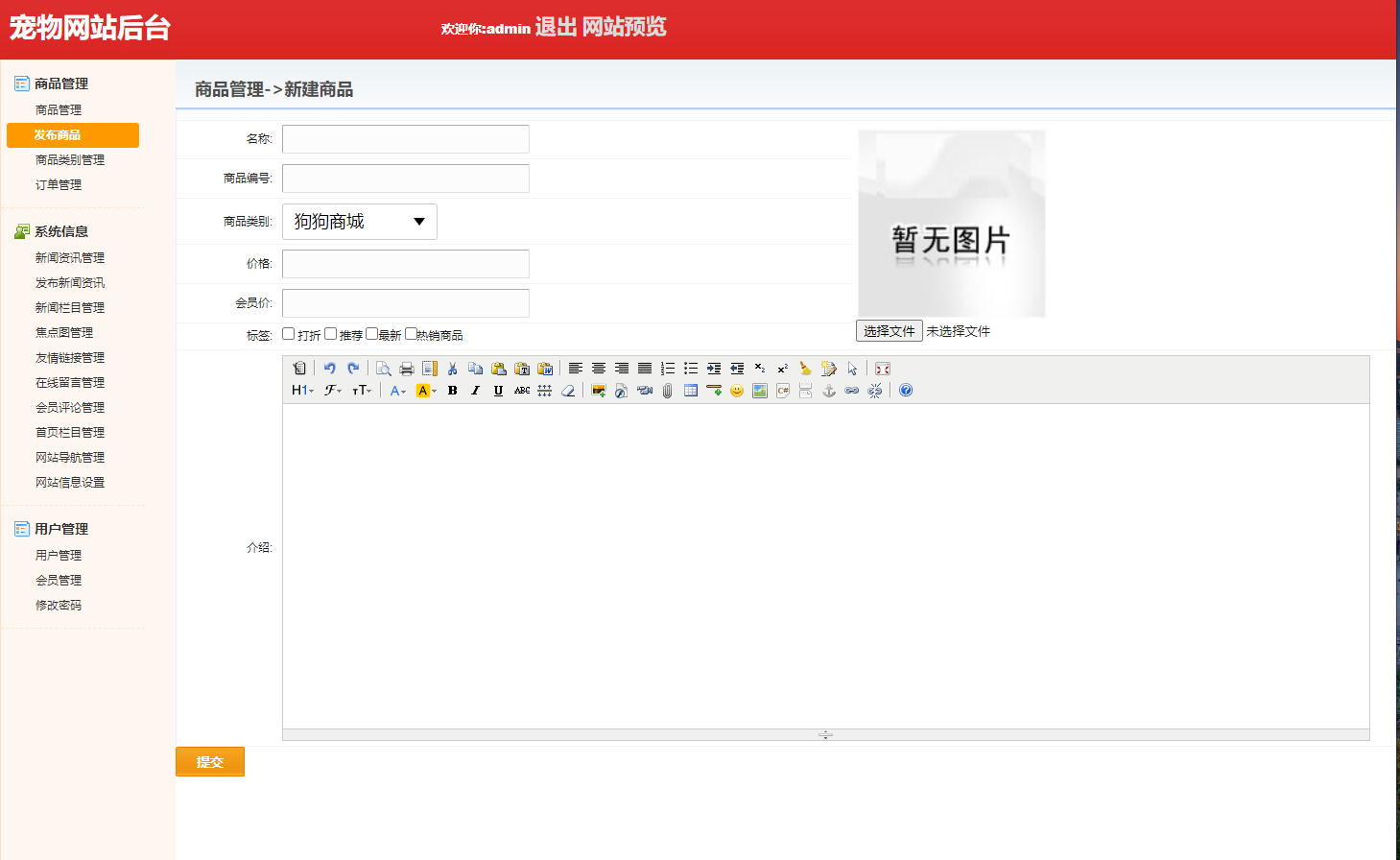This screenshot has width=1400, height=860.
Task: Expand the H1 heading dropdown in the editor
Action: point(301,390)
